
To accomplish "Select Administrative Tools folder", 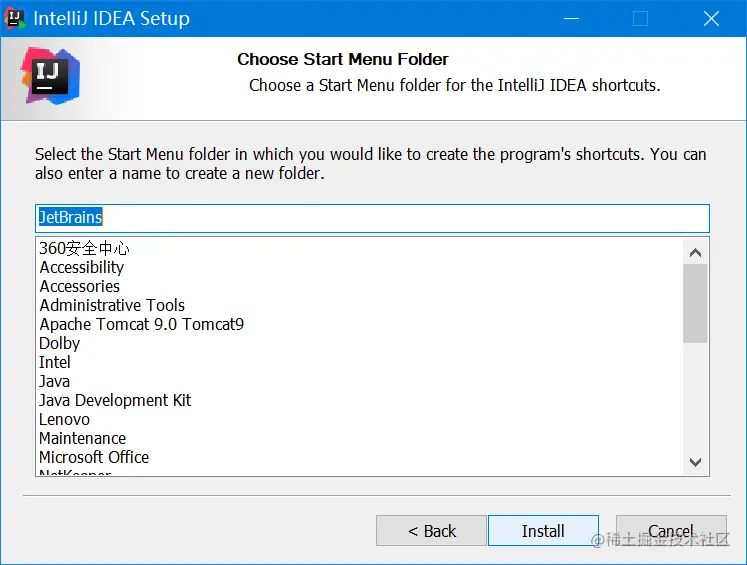I will pos(112,305).
